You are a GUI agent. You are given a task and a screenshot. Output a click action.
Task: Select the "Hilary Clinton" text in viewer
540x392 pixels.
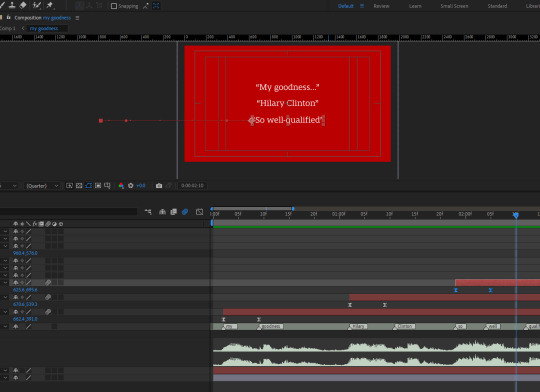point(287,103)
